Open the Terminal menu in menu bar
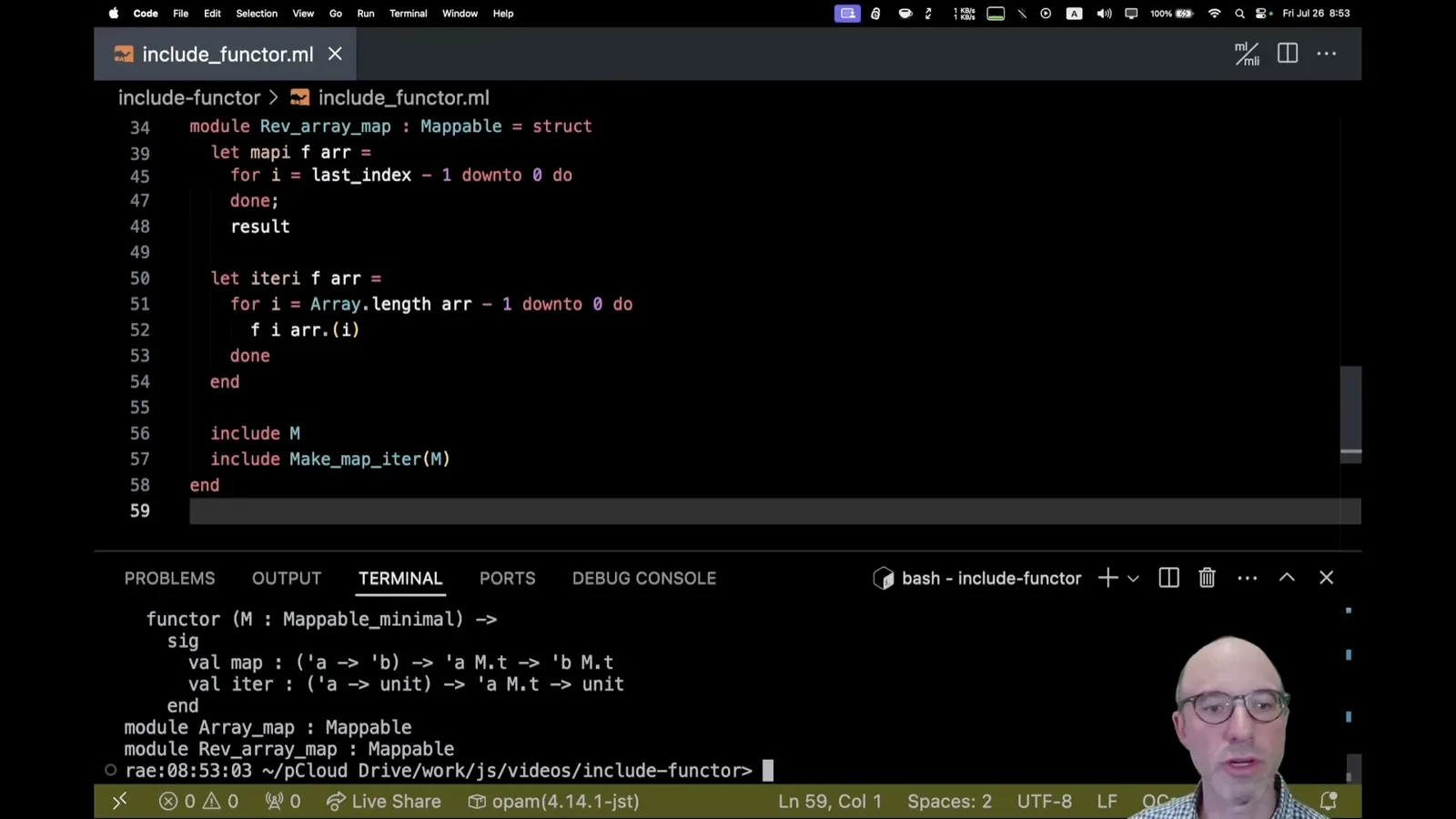 tap(408, 14)
